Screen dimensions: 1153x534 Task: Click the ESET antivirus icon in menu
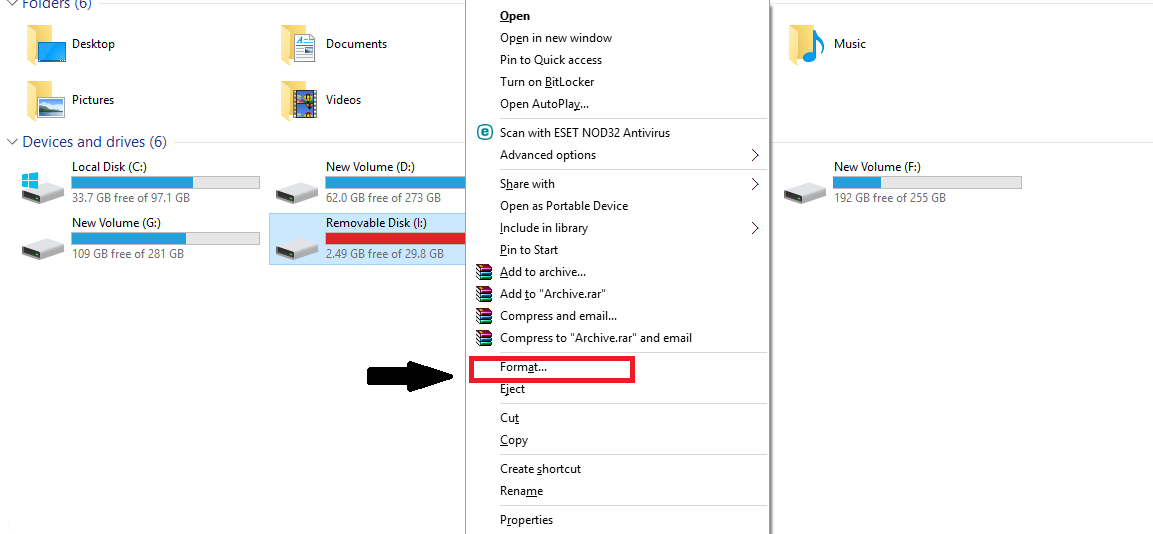click(484, 132)
